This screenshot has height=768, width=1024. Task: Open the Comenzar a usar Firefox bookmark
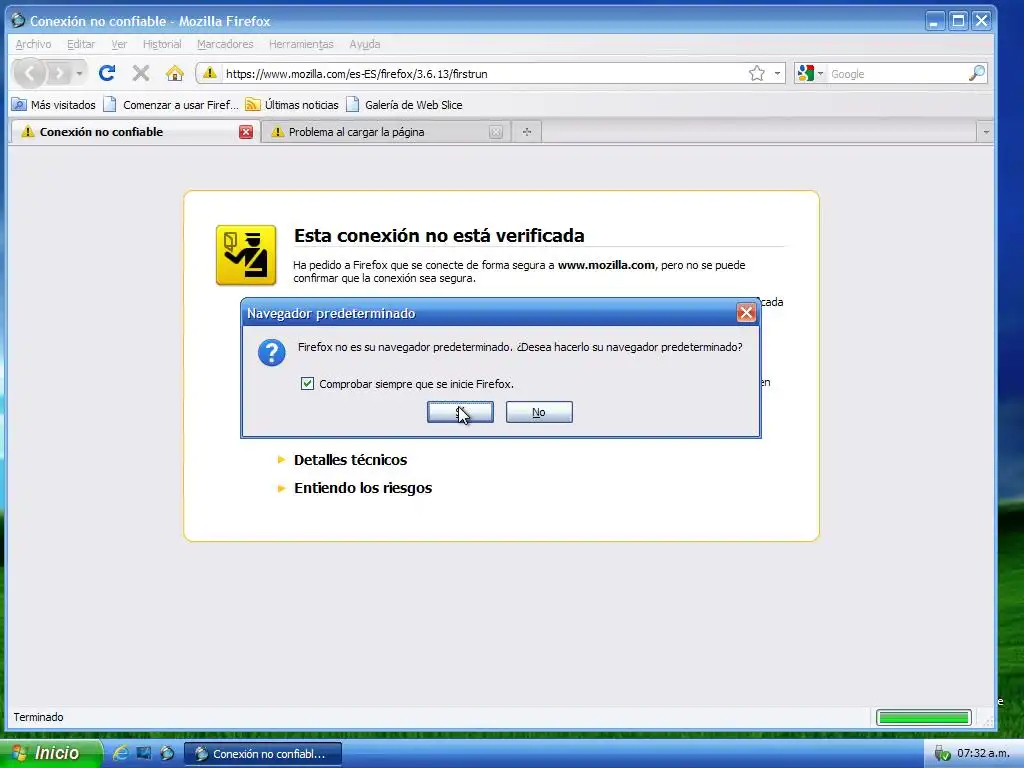[172, 104]
